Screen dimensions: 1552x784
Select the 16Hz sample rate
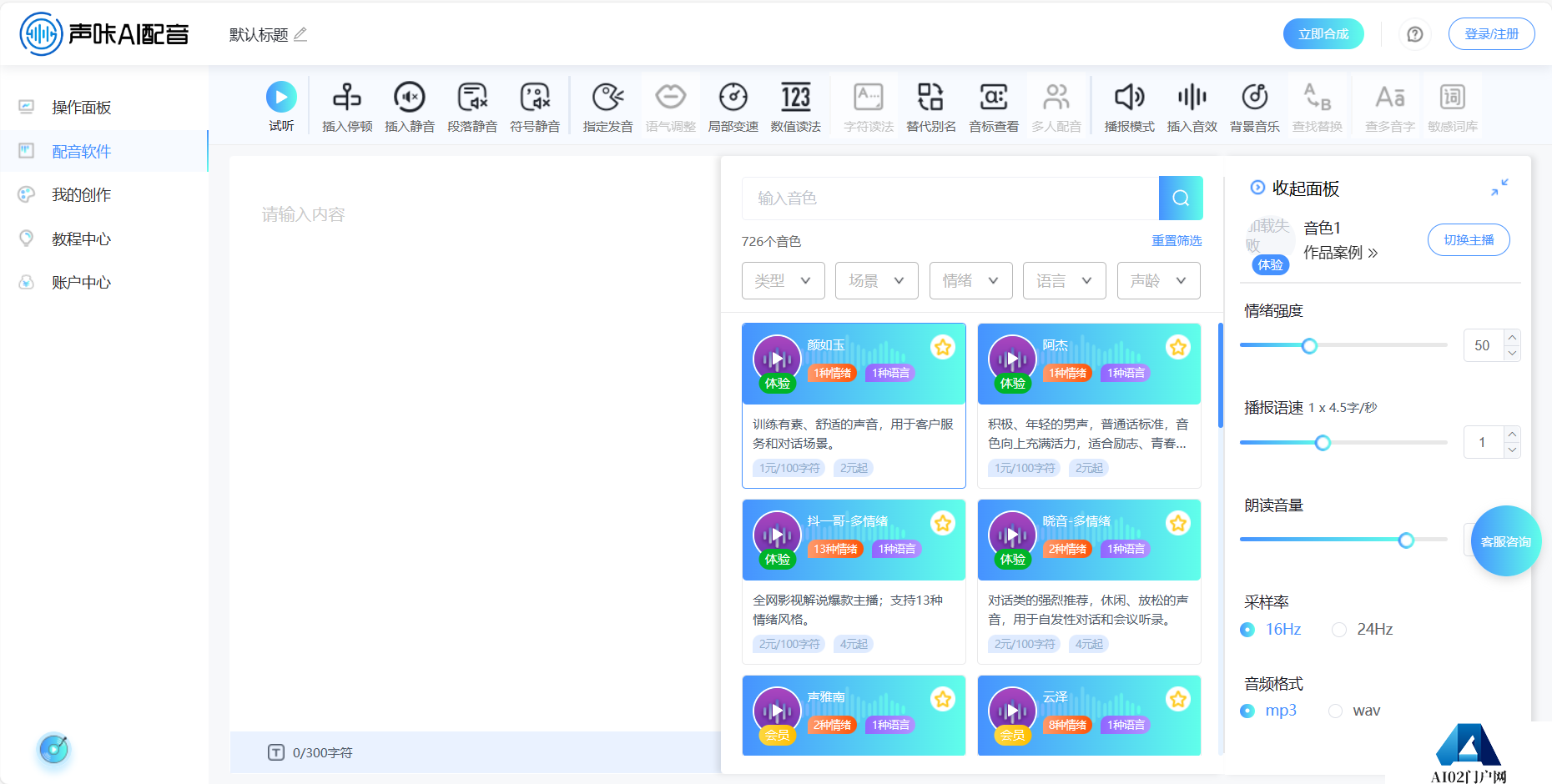(x=1271, y=630)
